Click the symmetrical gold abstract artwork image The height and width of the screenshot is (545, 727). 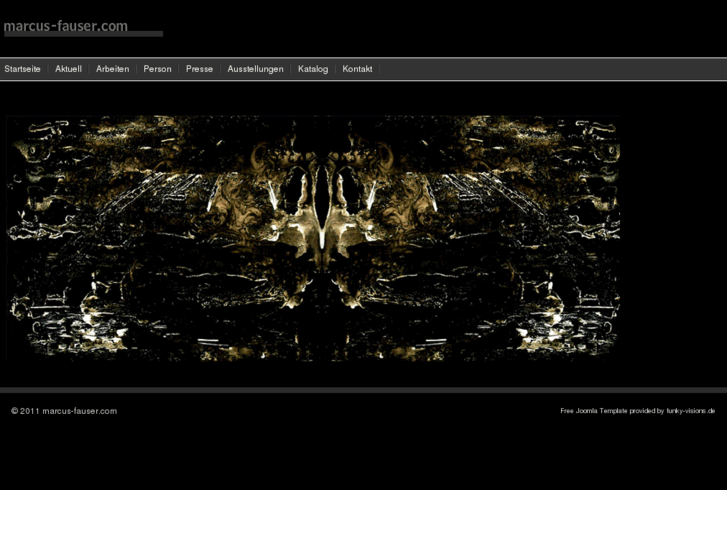pos(313,238)
